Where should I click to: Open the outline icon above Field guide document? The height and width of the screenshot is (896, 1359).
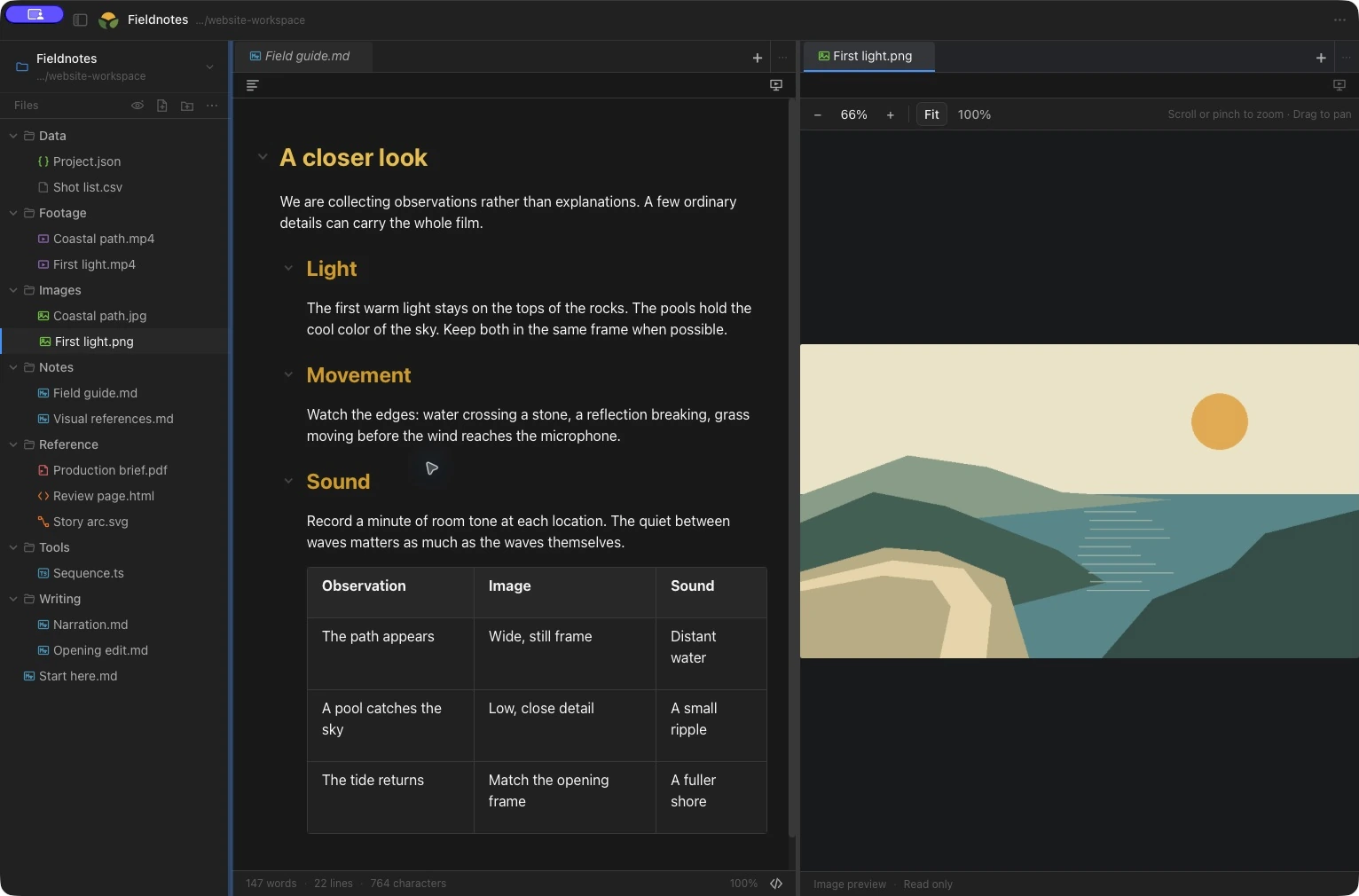pos(253,85)
